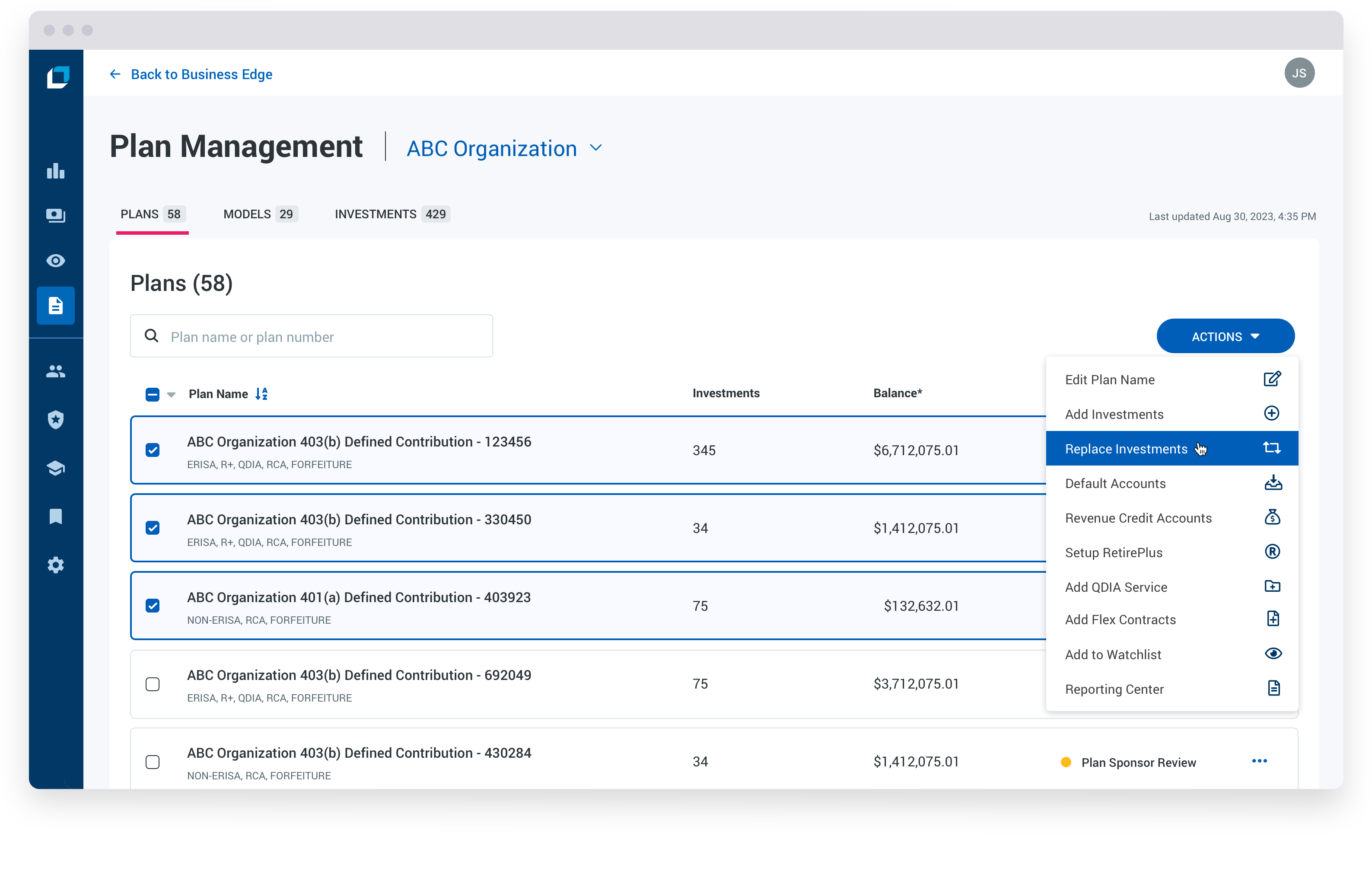The image size is (1372, 871).
Task: Uncheck plan 403923 checkbox
Action: click(x=152, y=606)
